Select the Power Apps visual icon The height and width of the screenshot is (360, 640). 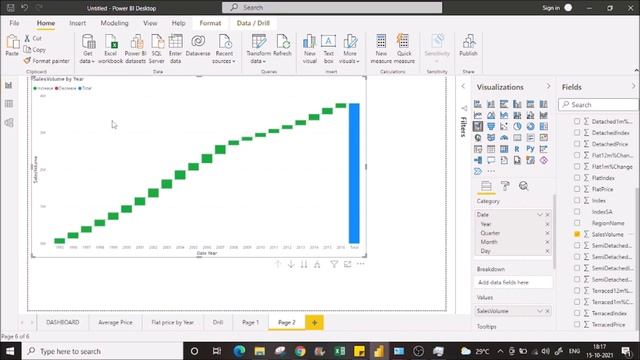click(543, 160)
